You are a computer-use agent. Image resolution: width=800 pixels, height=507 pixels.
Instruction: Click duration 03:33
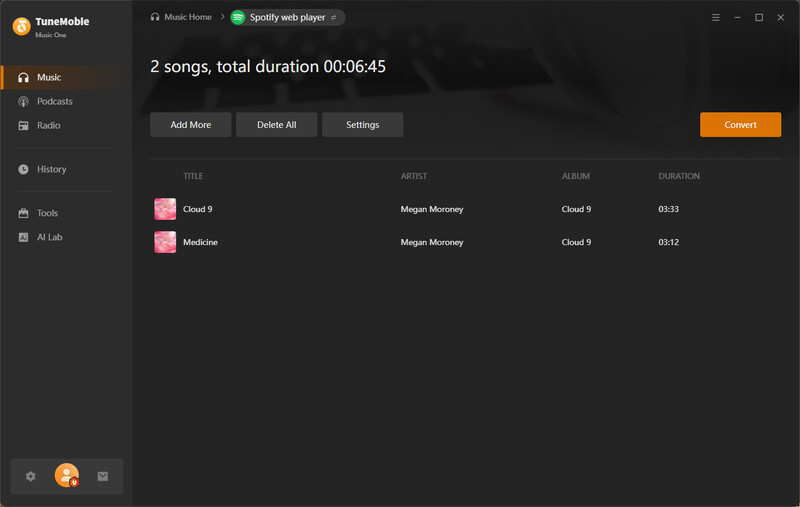pos(668,209)
